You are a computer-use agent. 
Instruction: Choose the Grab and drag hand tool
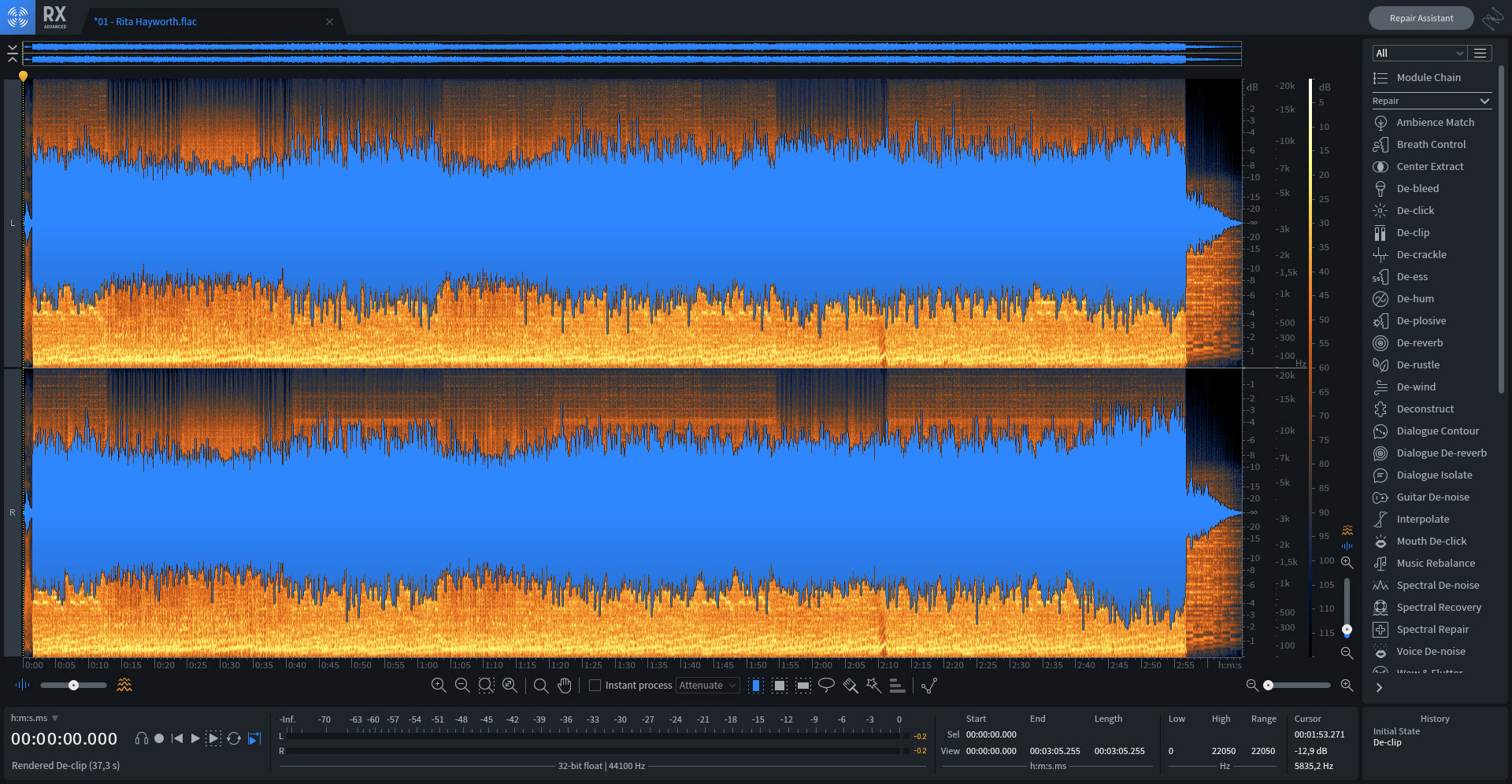coord(565,686)
